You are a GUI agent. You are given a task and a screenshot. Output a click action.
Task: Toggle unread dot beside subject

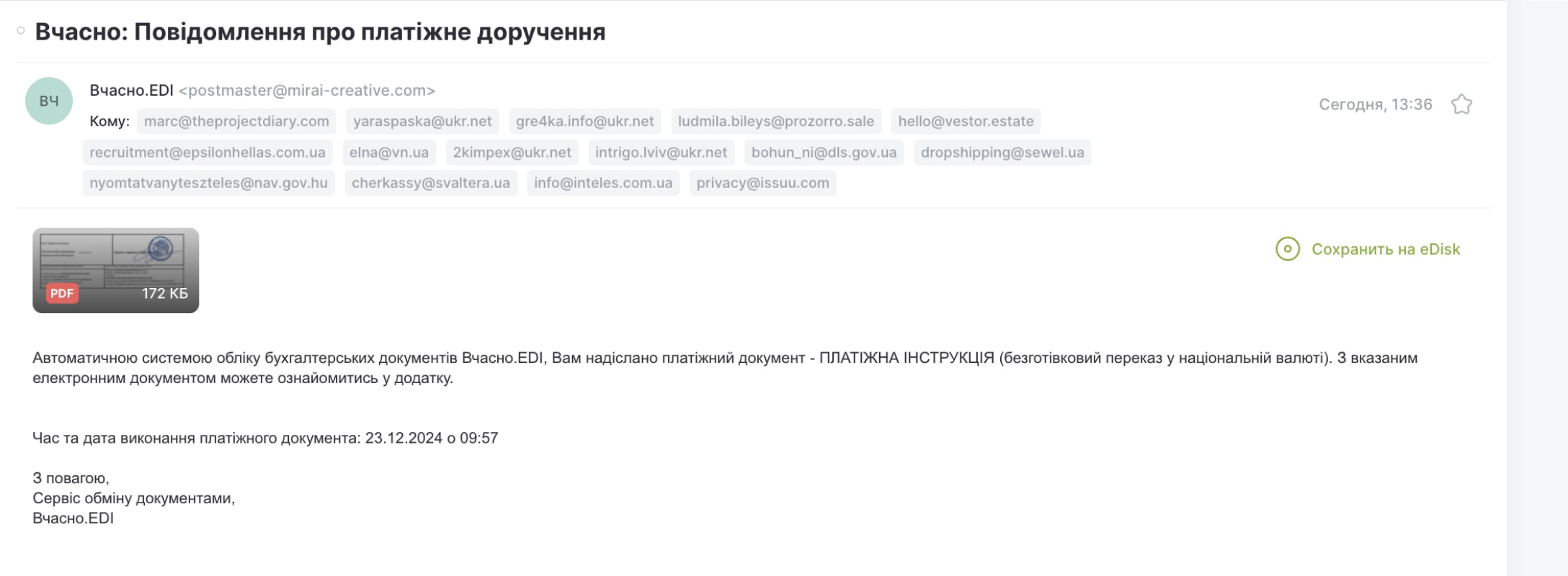[21, 30]
